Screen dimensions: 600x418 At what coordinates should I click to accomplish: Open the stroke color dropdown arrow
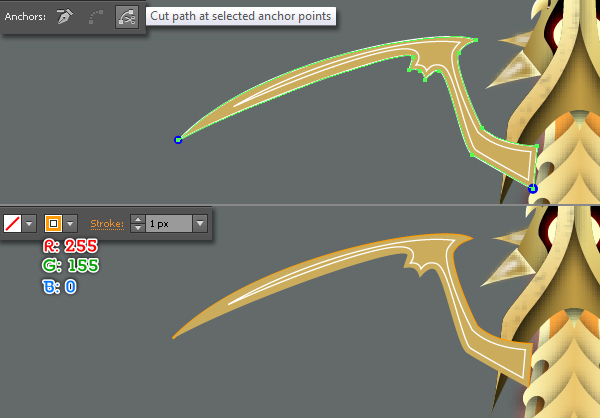click(x=70, y=224)
